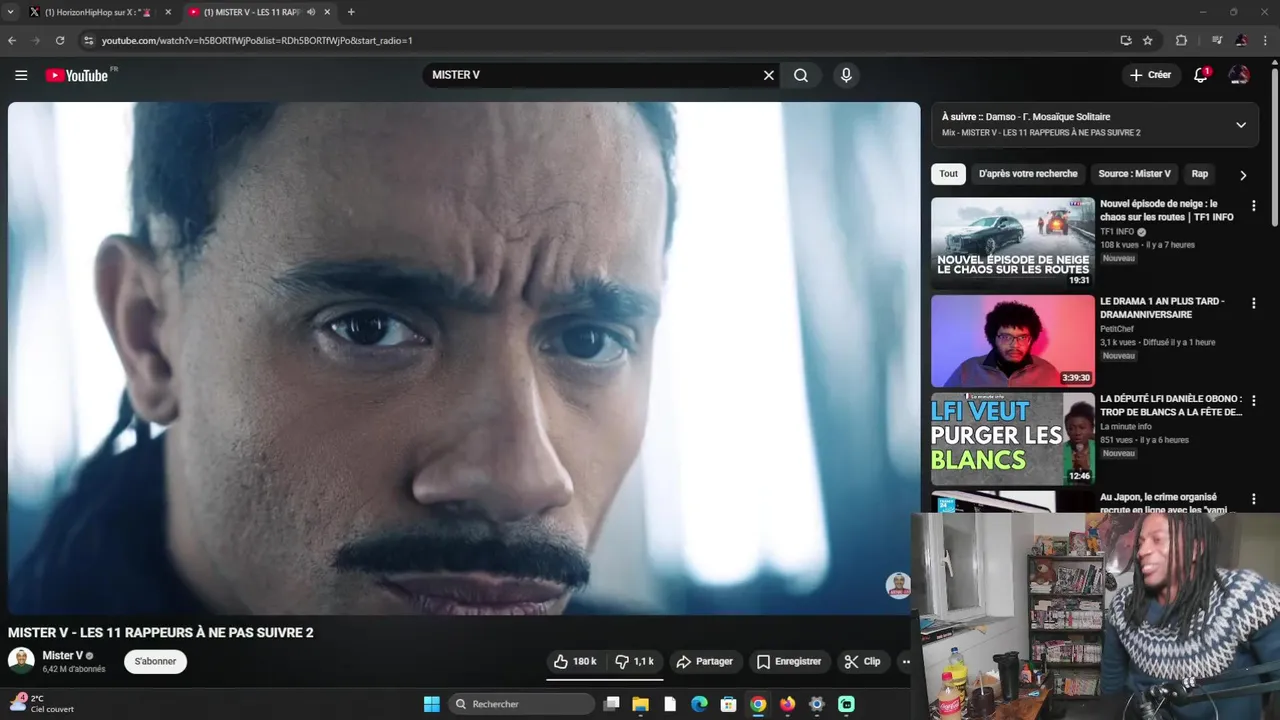Open the Mister V channel name link

click(62, 655)
